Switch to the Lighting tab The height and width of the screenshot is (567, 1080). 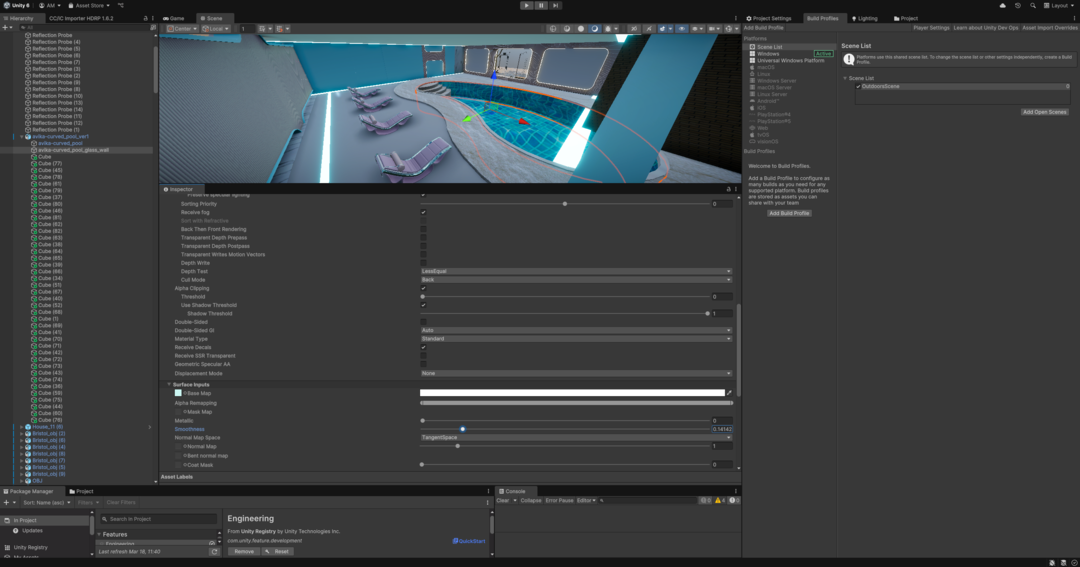[x=864, y=19]
